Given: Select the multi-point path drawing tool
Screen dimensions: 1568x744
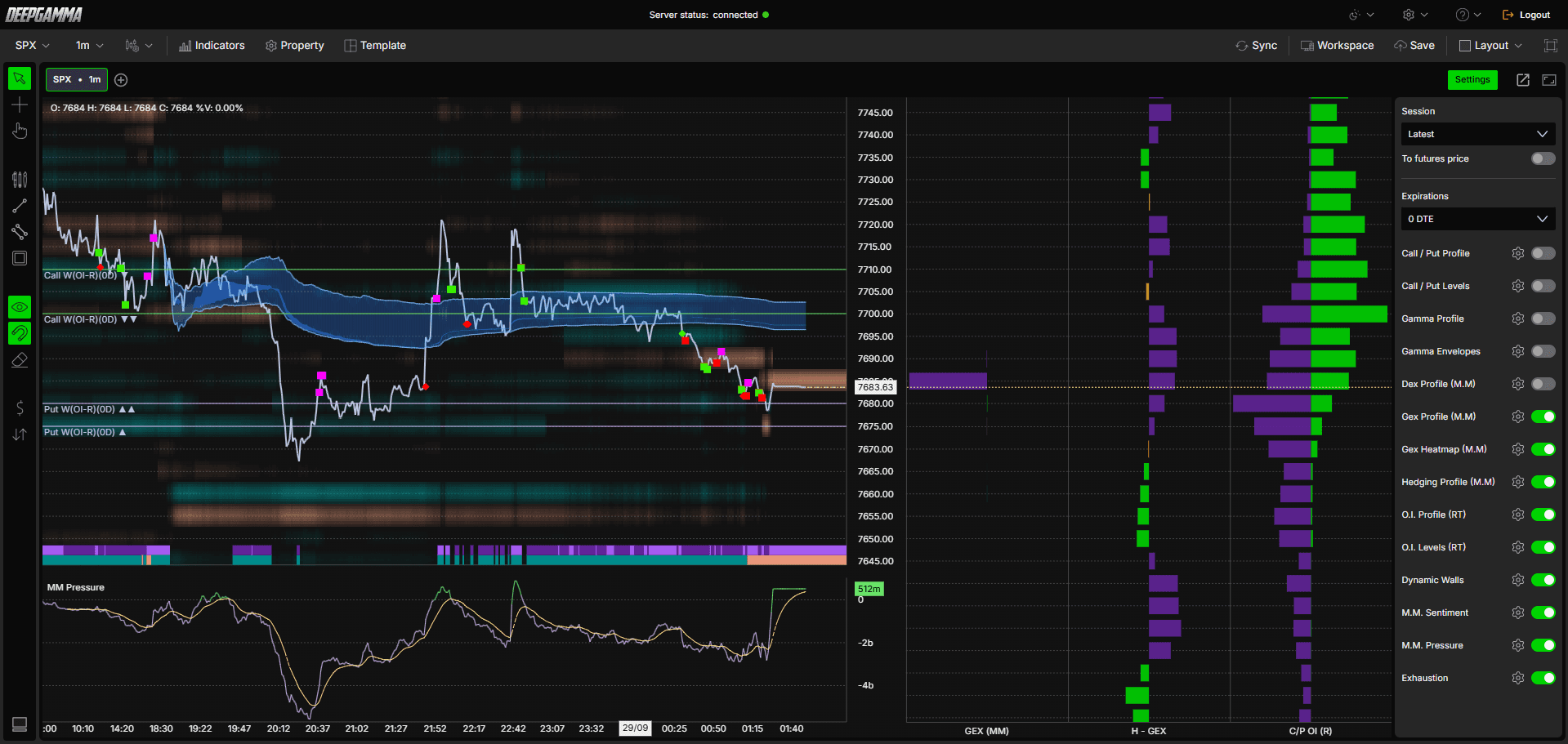Looking at the screenshot, I should pyautogui.click(x=20, y=232).
